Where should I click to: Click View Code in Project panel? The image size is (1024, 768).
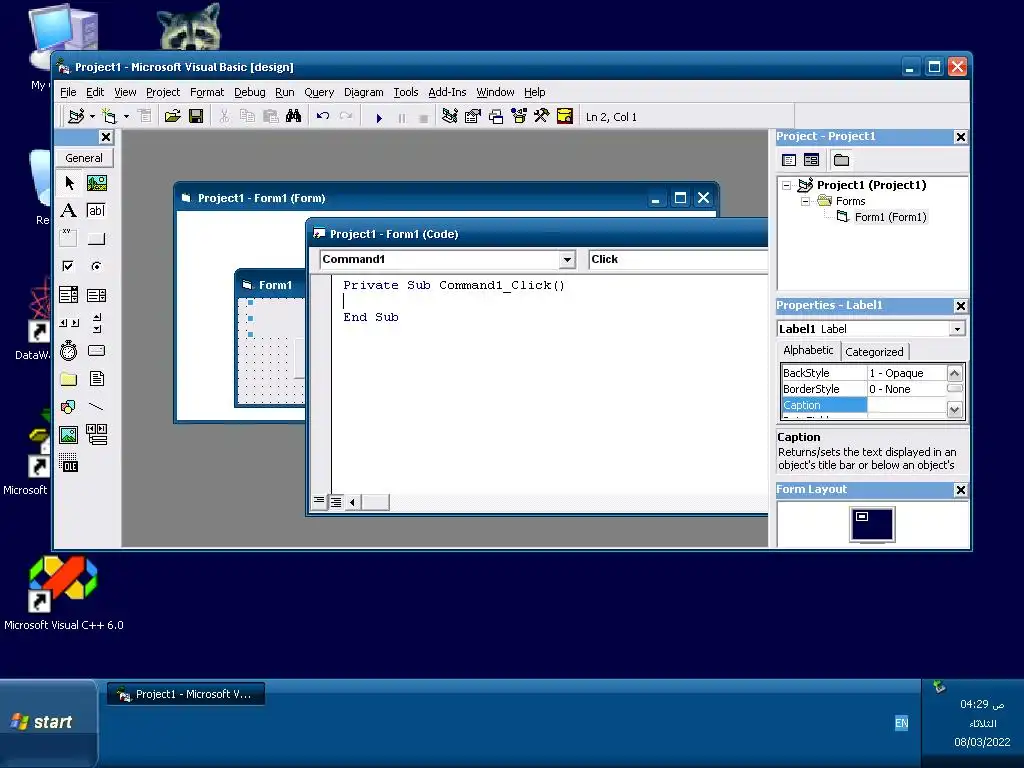coord(789,160)
